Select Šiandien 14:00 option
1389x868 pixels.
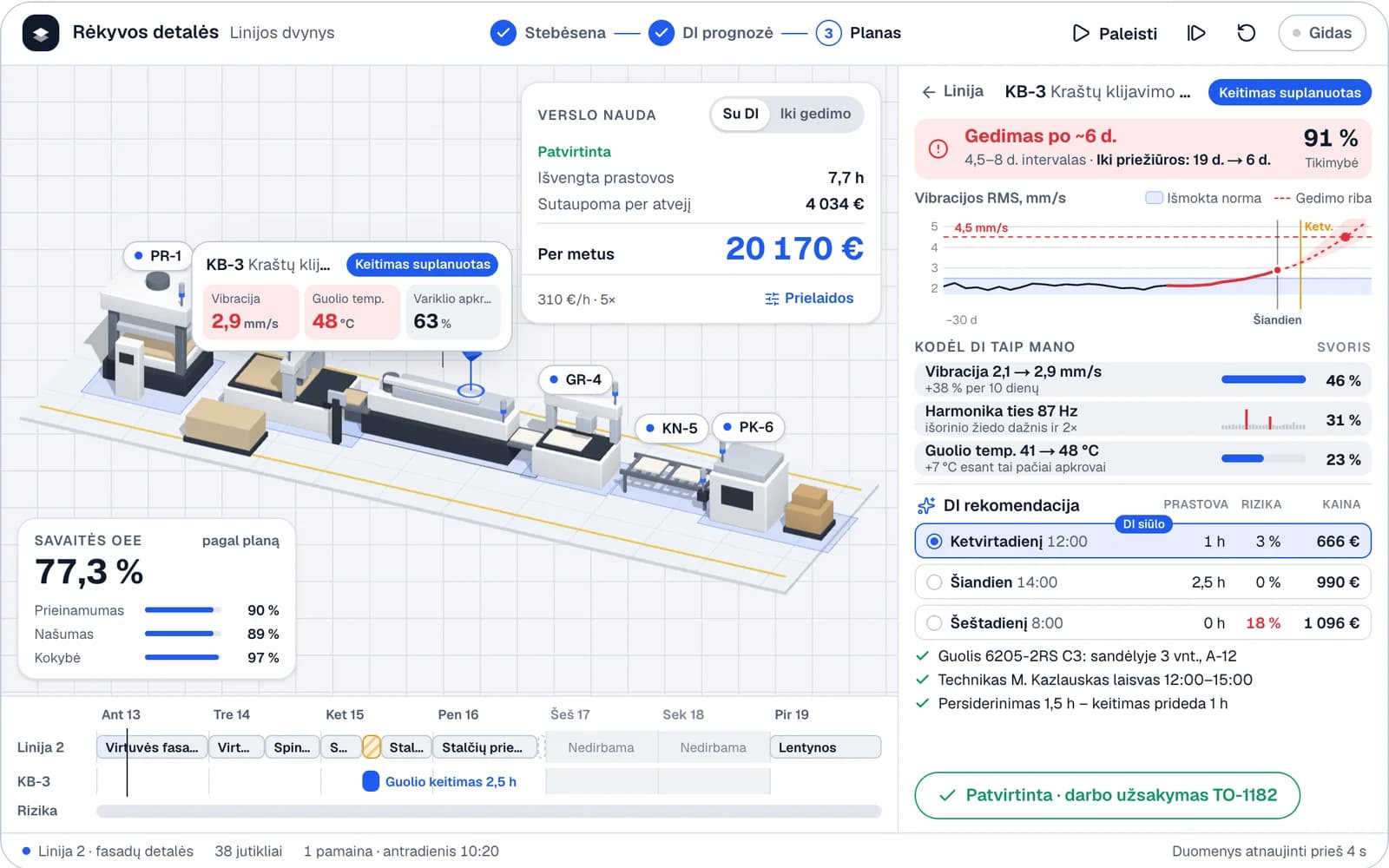pyautogui.click(x=1143, y=582)
